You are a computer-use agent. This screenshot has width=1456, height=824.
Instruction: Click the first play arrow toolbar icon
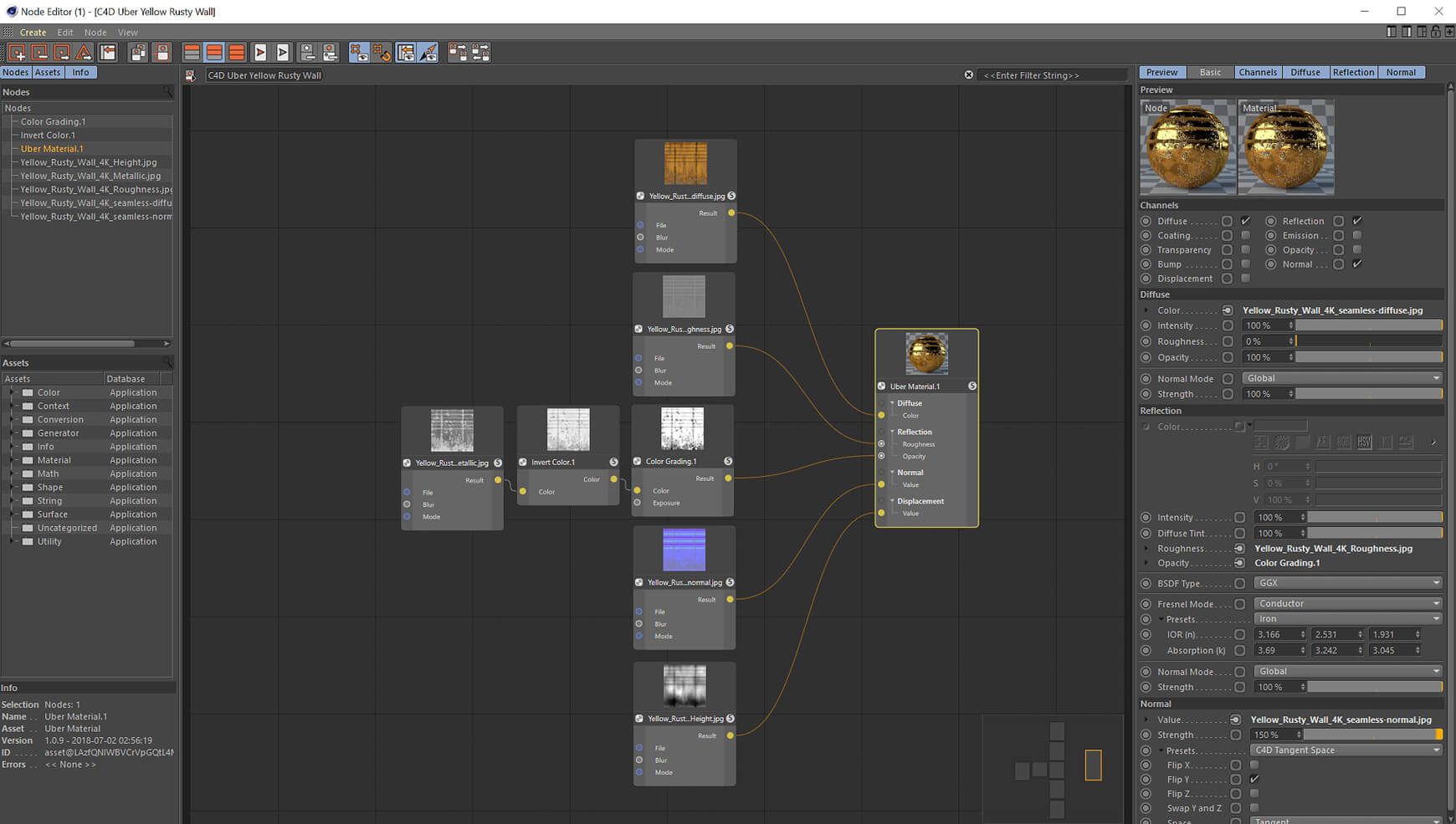(x=260, y=53)
